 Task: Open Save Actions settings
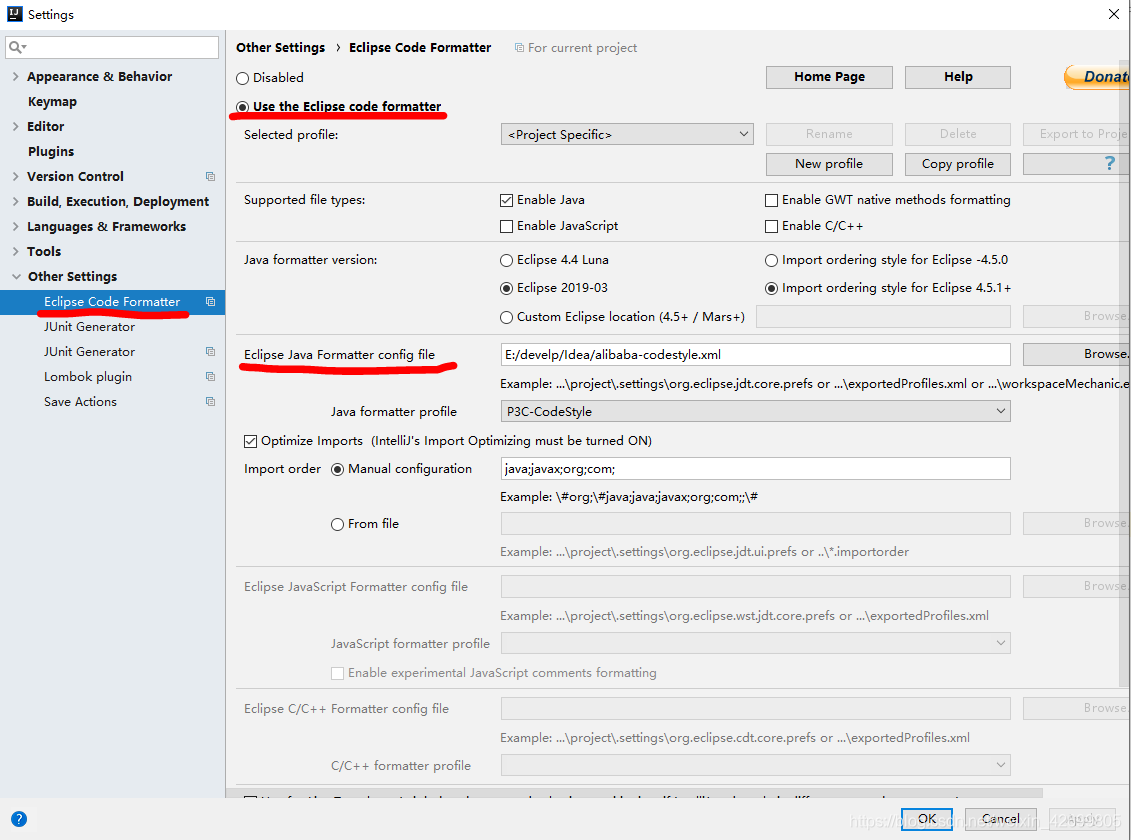point(80,402)
